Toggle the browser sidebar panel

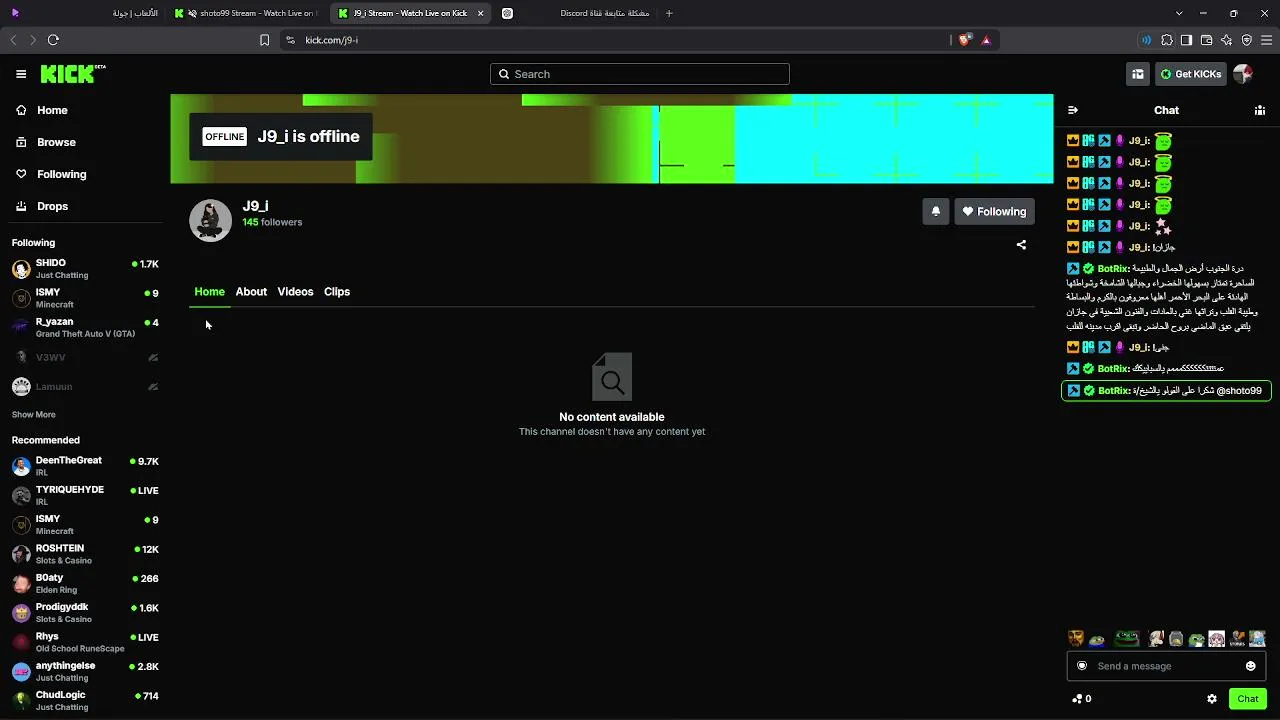tap(1186, 40)
